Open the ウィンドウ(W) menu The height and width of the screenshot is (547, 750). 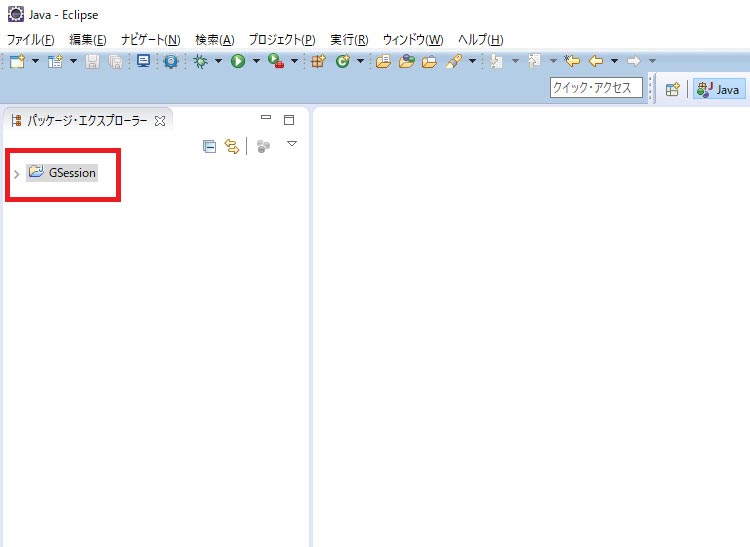(x=413, y=40)
